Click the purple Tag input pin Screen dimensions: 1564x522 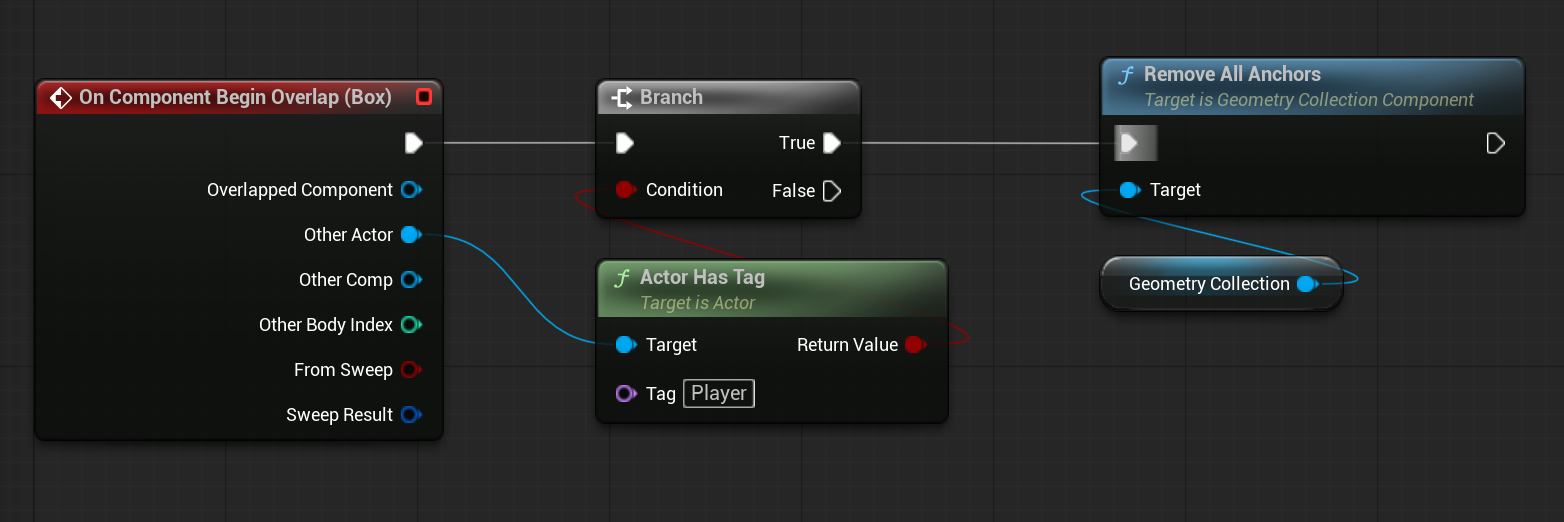625,394
